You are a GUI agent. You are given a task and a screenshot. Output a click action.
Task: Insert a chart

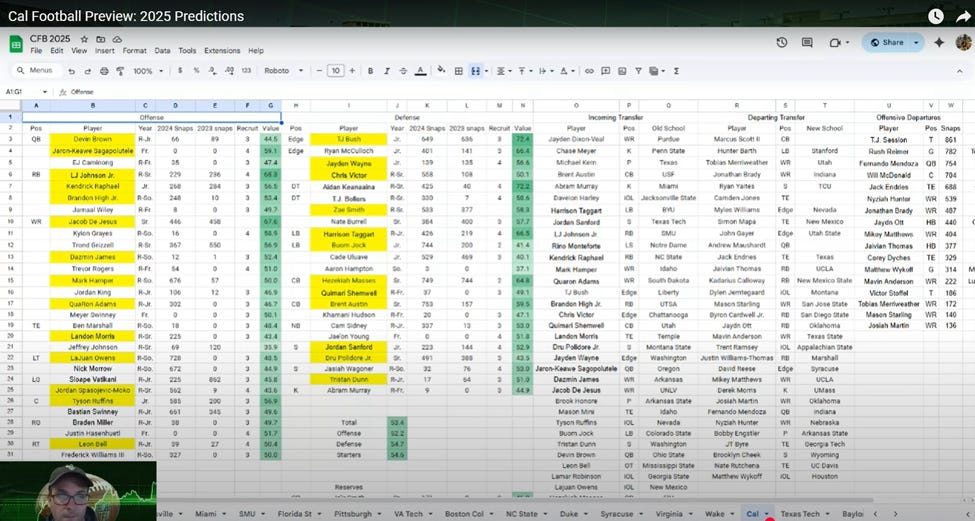(x=622, y=71)
